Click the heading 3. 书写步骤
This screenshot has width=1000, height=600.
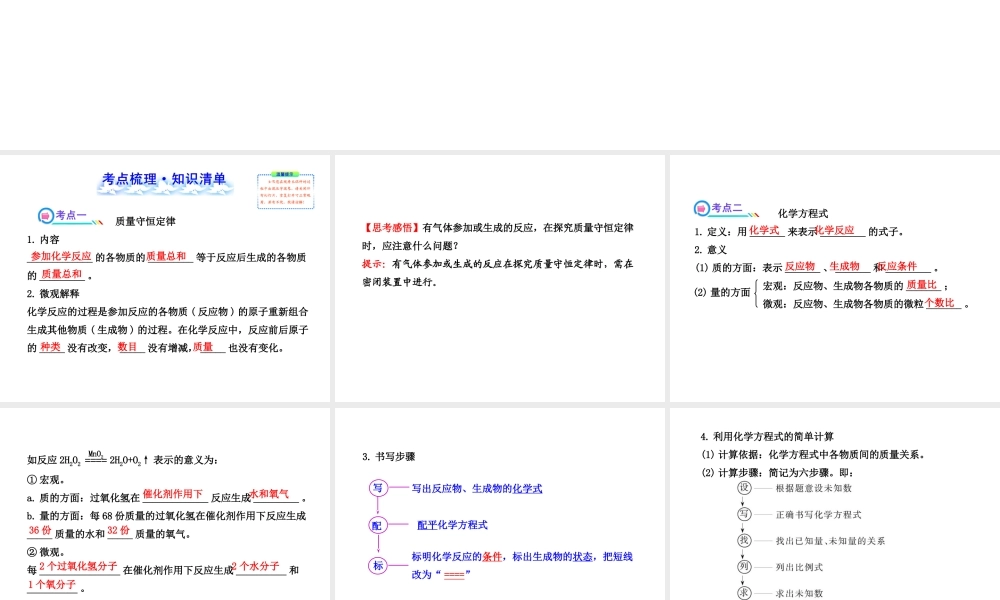point(388,457)
